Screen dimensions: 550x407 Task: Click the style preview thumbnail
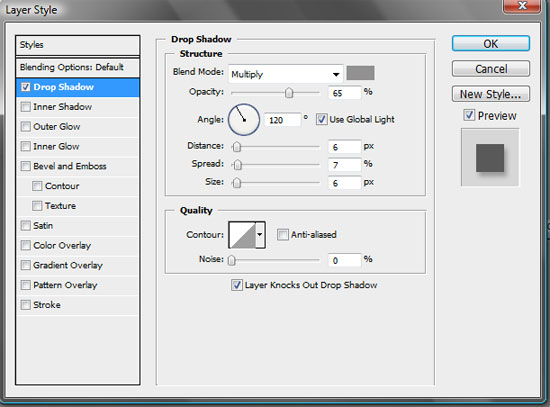pos(490,157)
